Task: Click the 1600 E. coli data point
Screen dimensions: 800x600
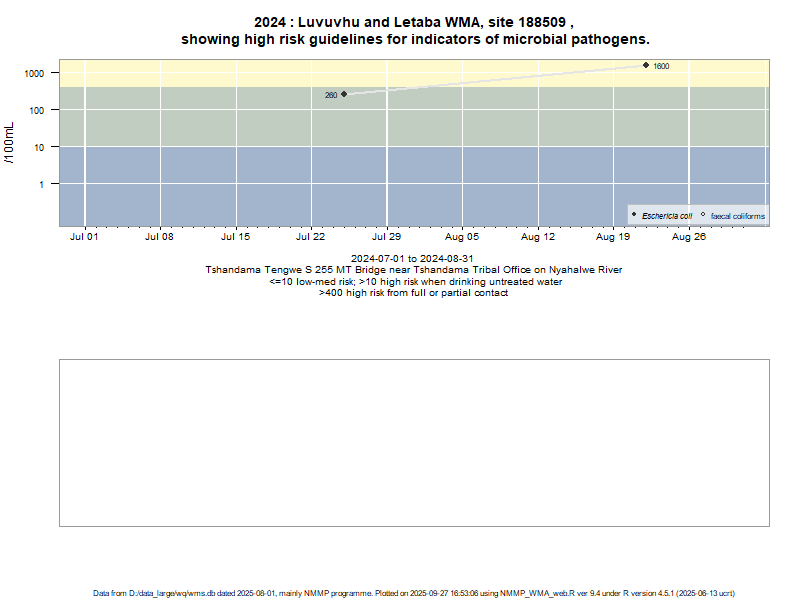Action: coord(646,65)
